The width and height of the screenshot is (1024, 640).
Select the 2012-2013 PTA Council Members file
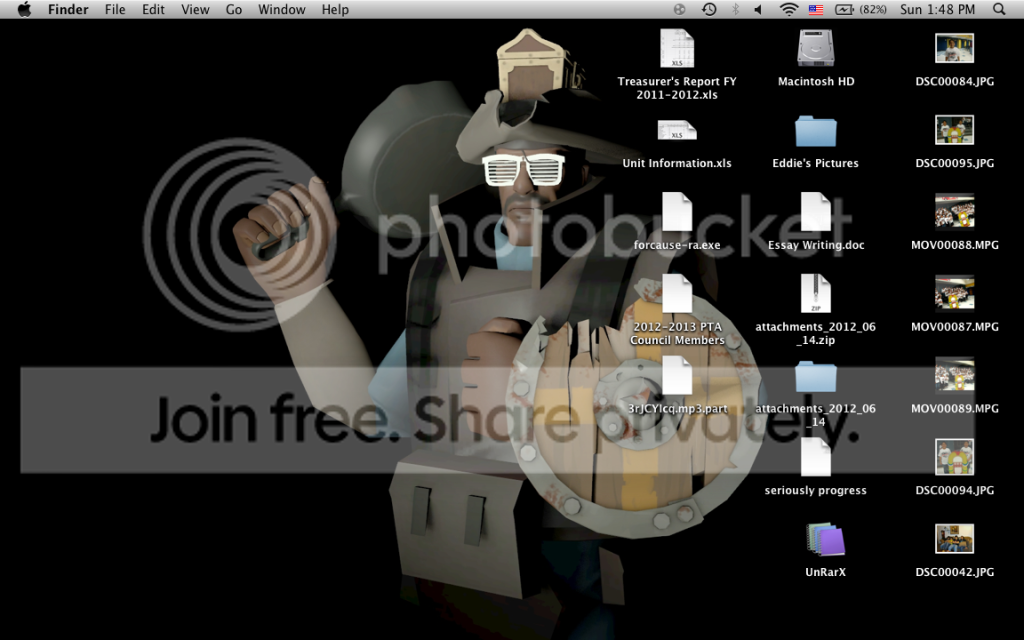[x=677, y=293]
